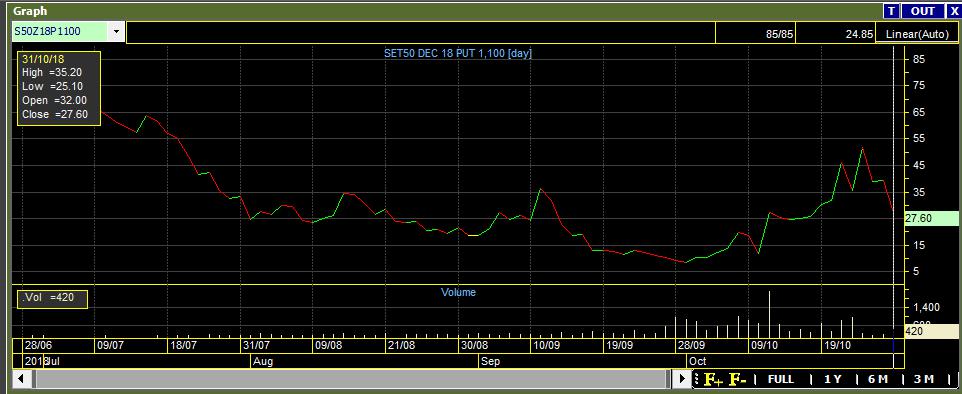Click the Oct month label
This screenshot has width=962, height=394.
point(698,361)
